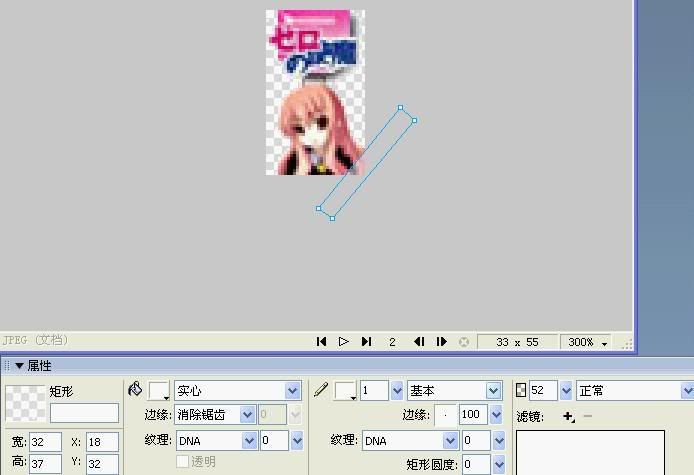This screenshot has width=694, height=475.
Task: Open the opacity 52 slider arrow
Action: tap(566, 391)
